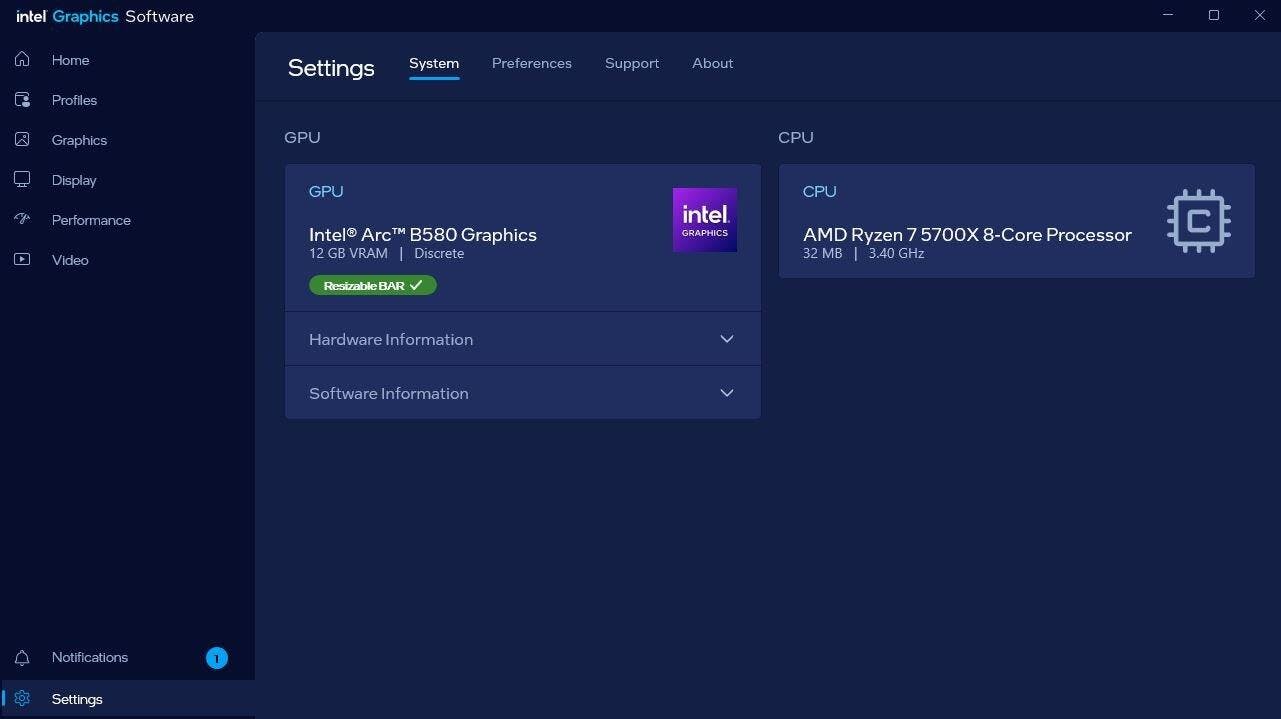Click the notification count badge

[217, 658]
